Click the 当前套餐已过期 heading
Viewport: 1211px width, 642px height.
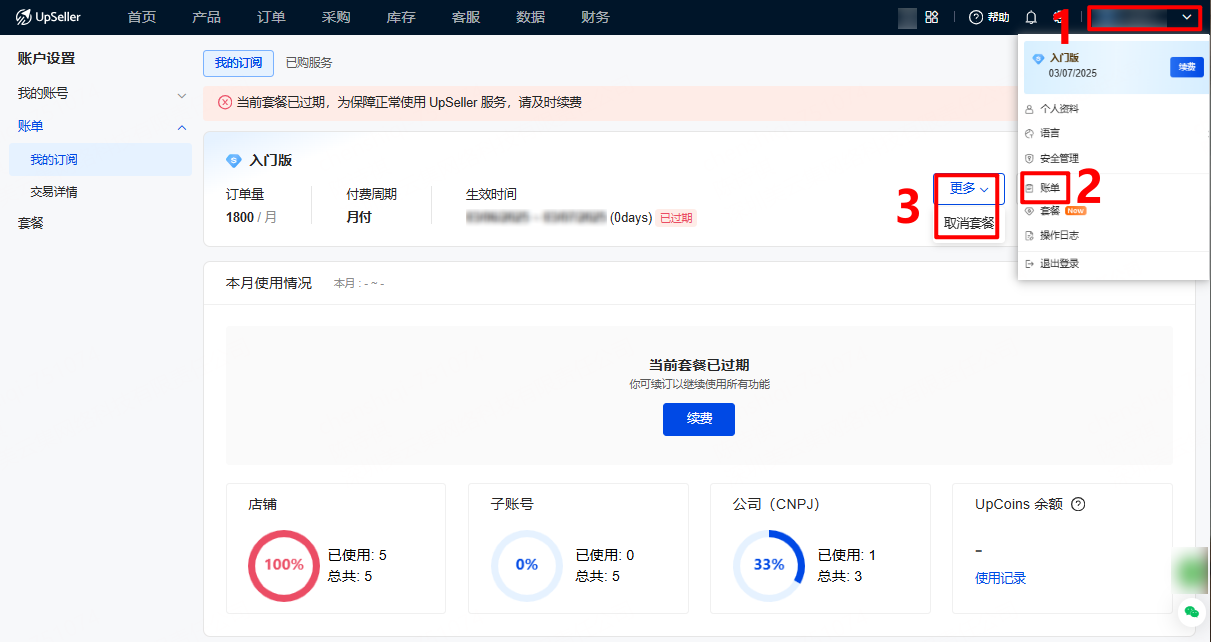tap(699, 365)
